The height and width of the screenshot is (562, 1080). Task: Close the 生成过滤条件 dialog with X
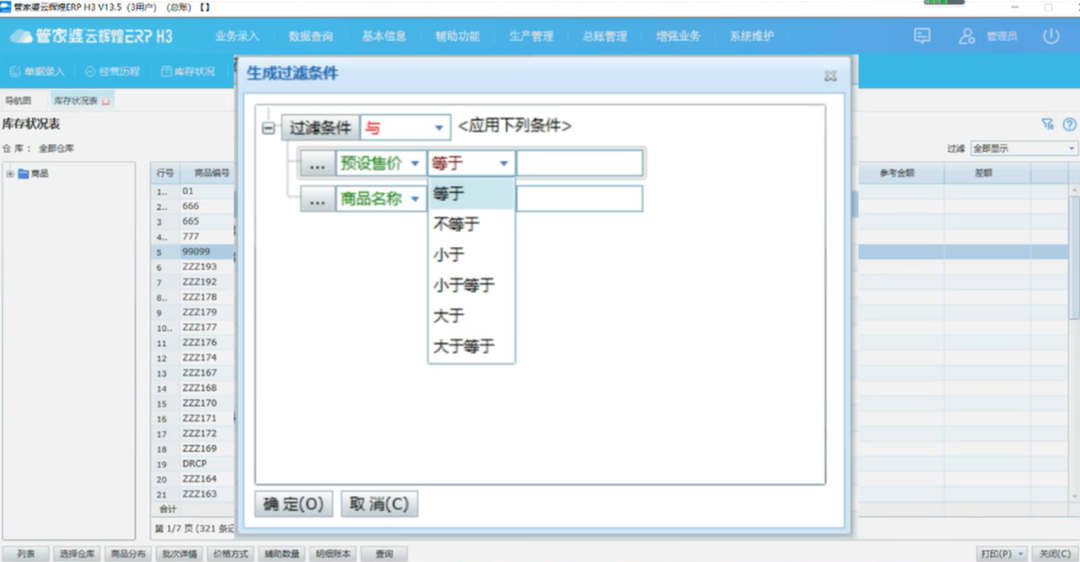pyautogui.click(x=830, y=76)
